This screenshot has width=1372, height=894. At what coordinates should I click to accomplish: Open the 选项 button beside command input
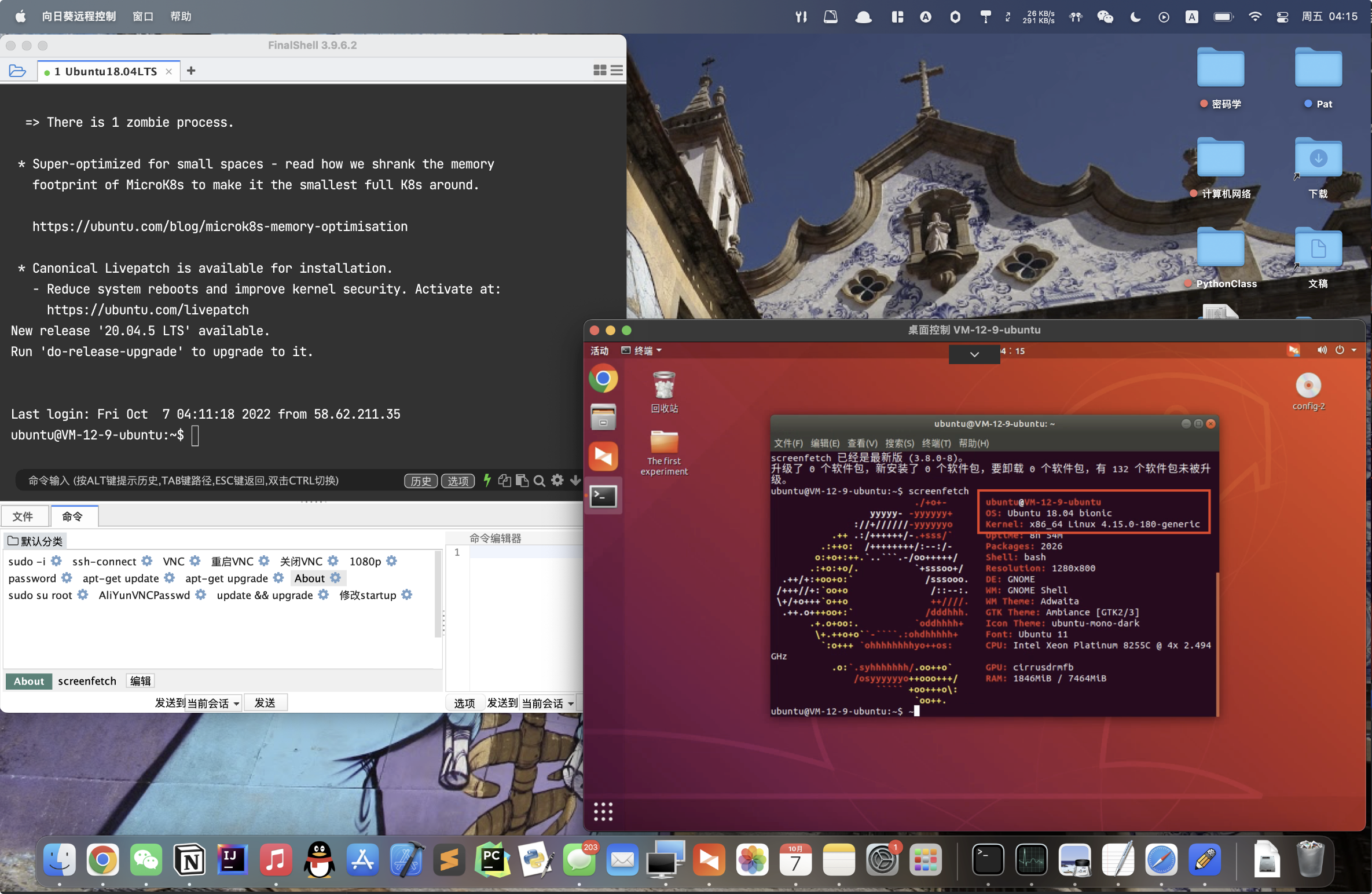click(458, 481)
